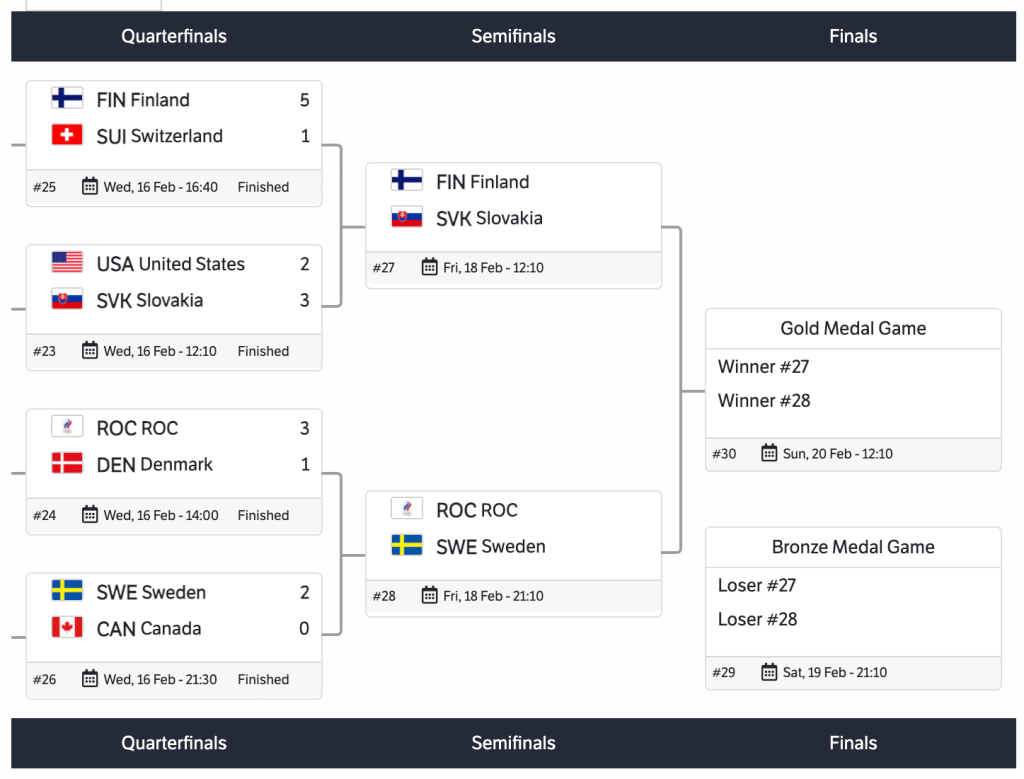Screen dimensions: 1024x779
Task: Click calendar icon for Gold Medal Game
Action: [769, 453]
